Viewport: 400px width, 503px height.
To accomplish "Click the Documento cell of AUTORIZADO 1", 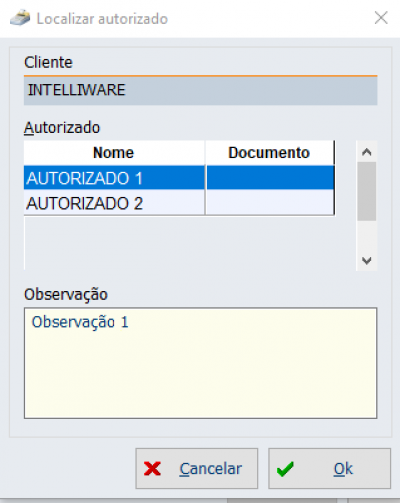I will tap(270, 178).
